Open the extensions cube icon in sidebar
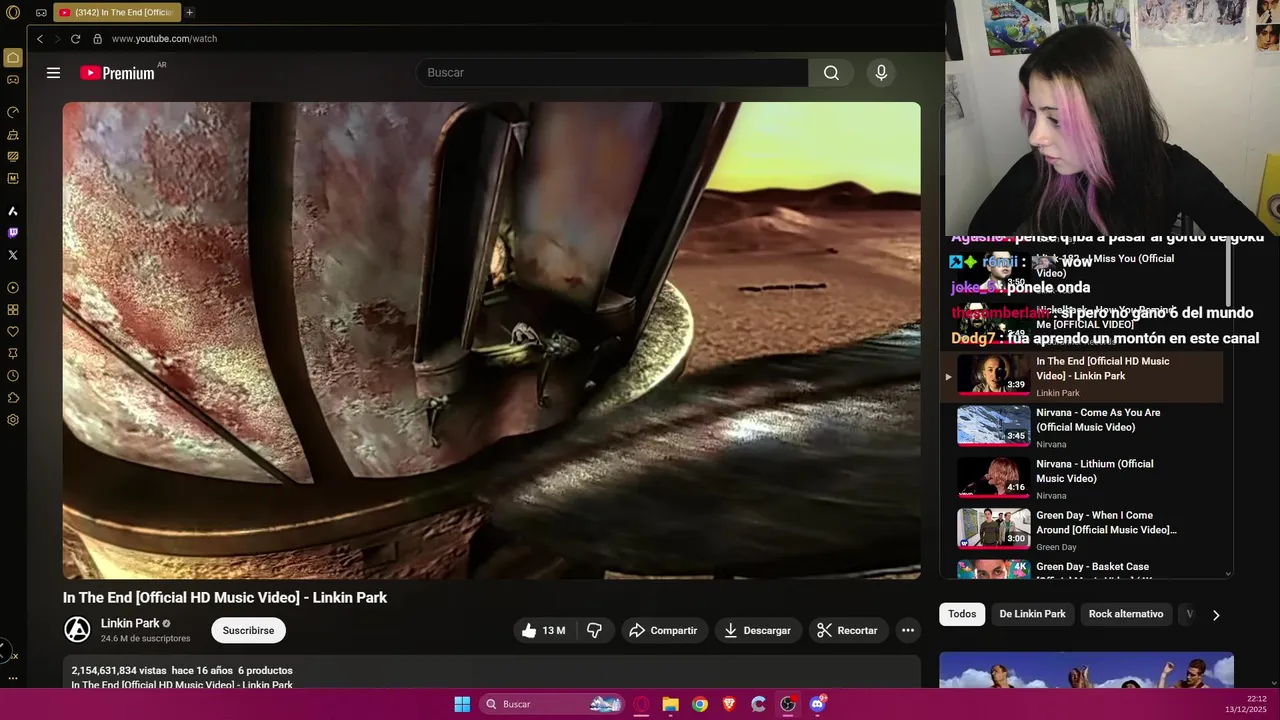The height and width of the screenshot is (720, 1280). (13, 398)
